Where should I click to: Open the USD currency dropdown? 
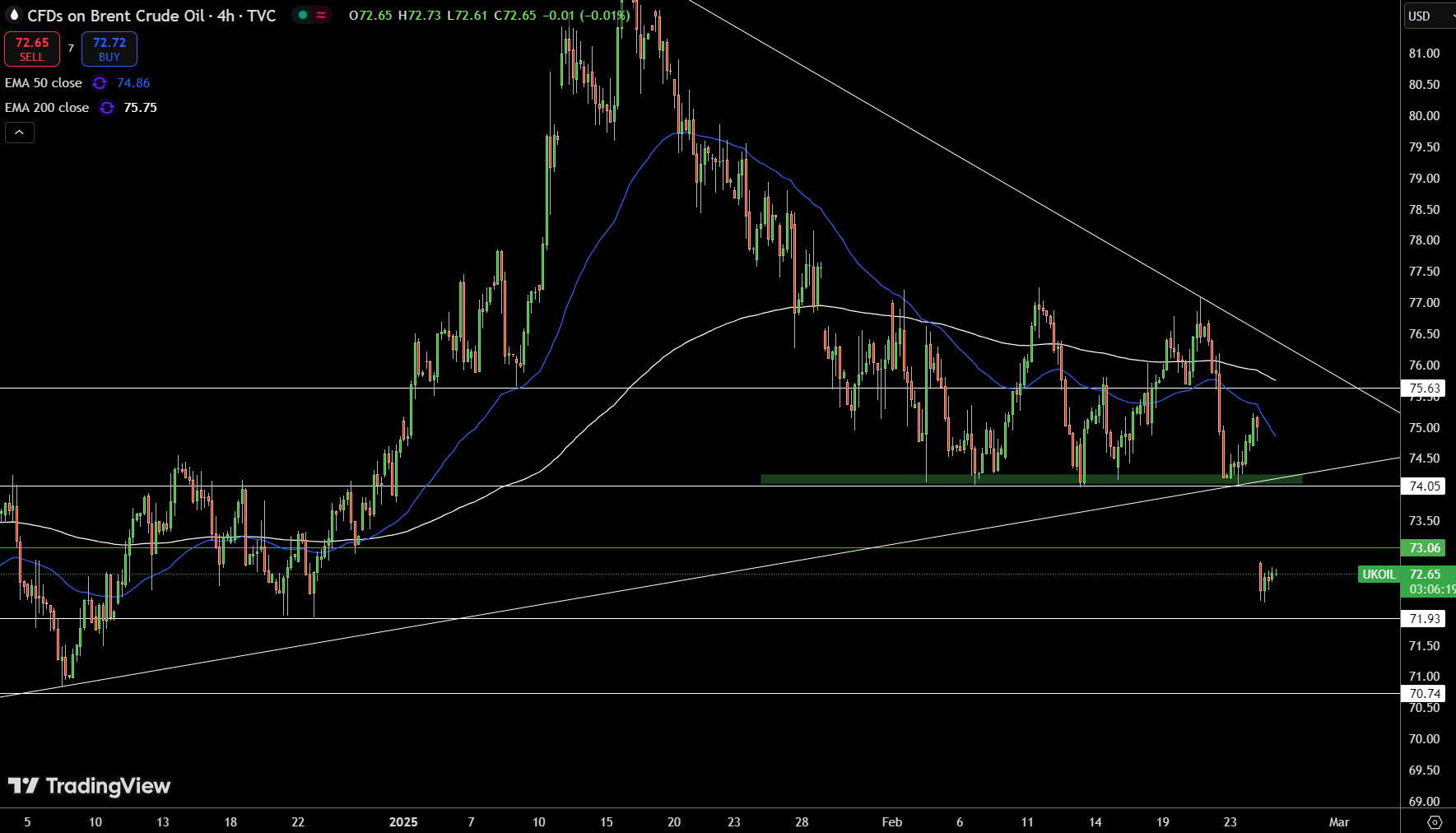[x=1429, y=16]
